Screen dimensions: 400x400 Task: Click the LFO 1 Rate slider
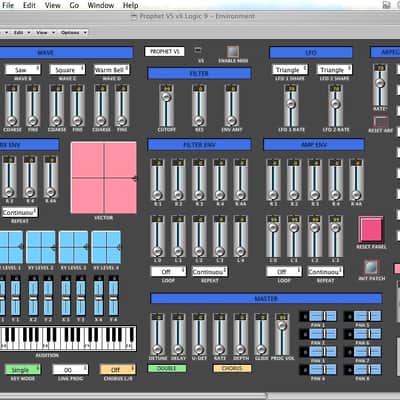tap(291, 105)
